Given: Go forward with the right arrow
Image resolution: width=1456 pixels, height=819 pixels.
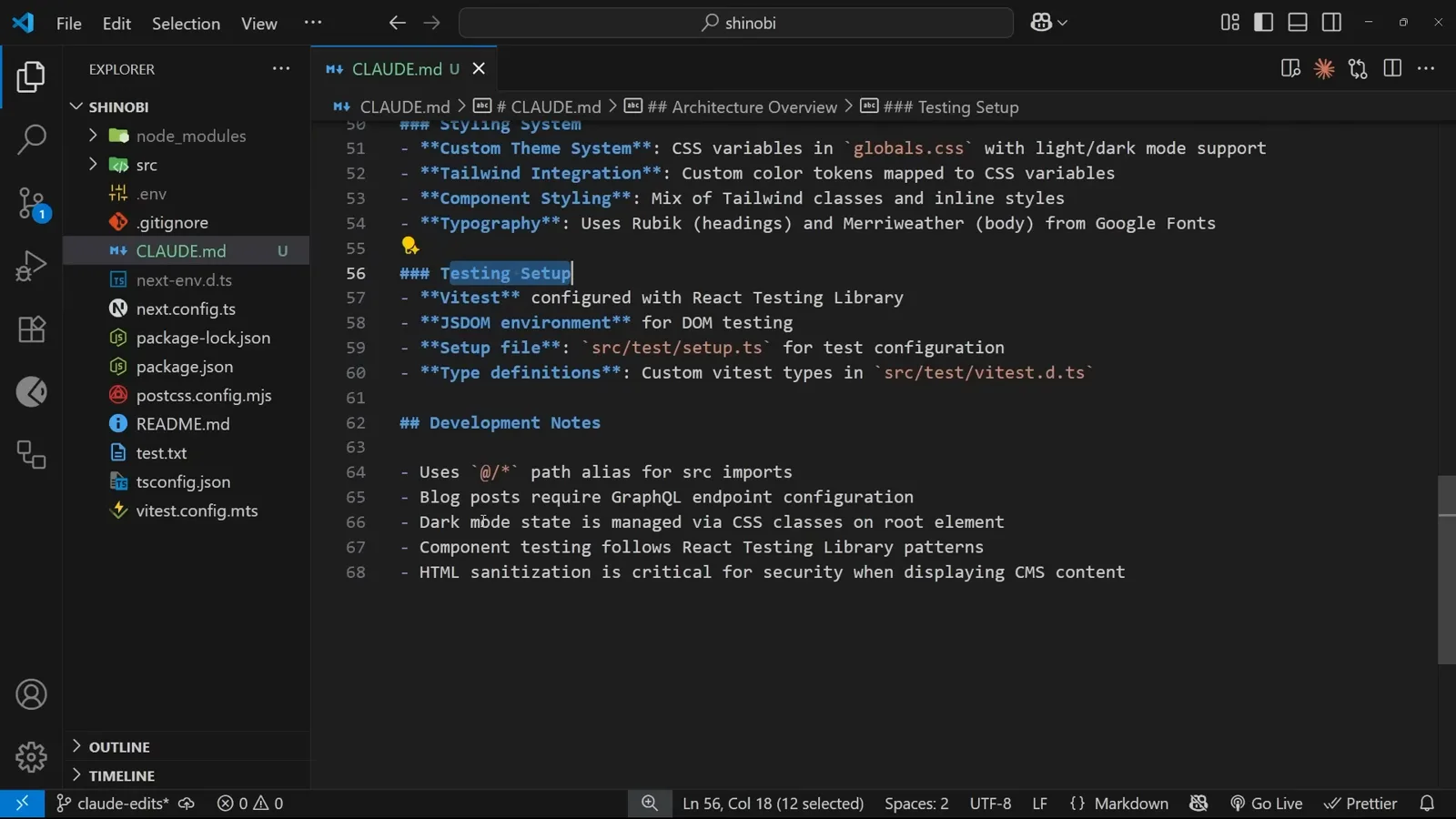Looking at the screenshot, I should click(431, 23).
